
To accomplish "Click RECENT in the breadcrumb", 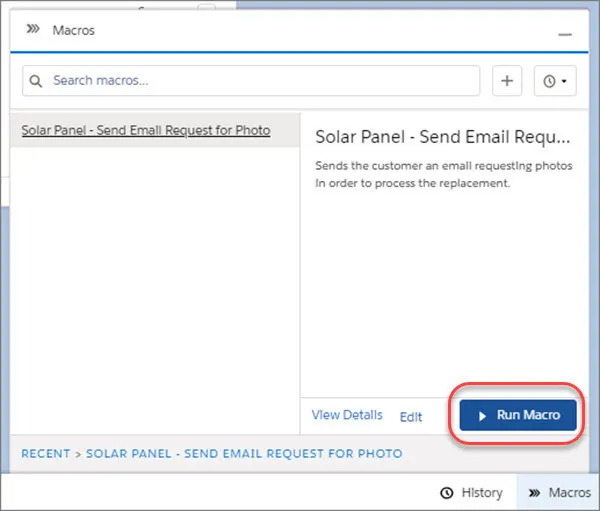I will (46, 454).
